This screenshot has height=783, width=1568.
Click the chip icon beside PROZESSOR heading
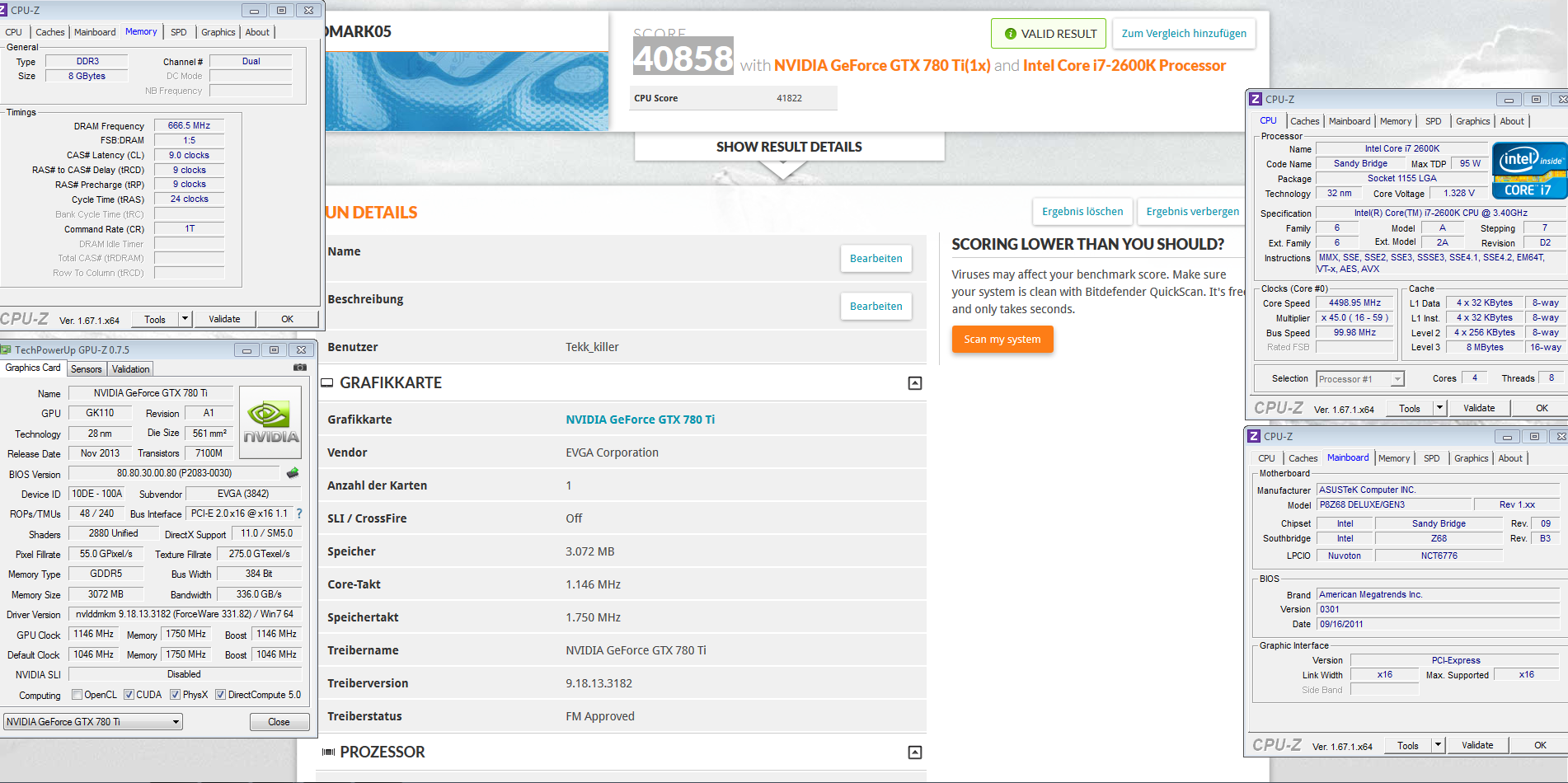(328, 753)
